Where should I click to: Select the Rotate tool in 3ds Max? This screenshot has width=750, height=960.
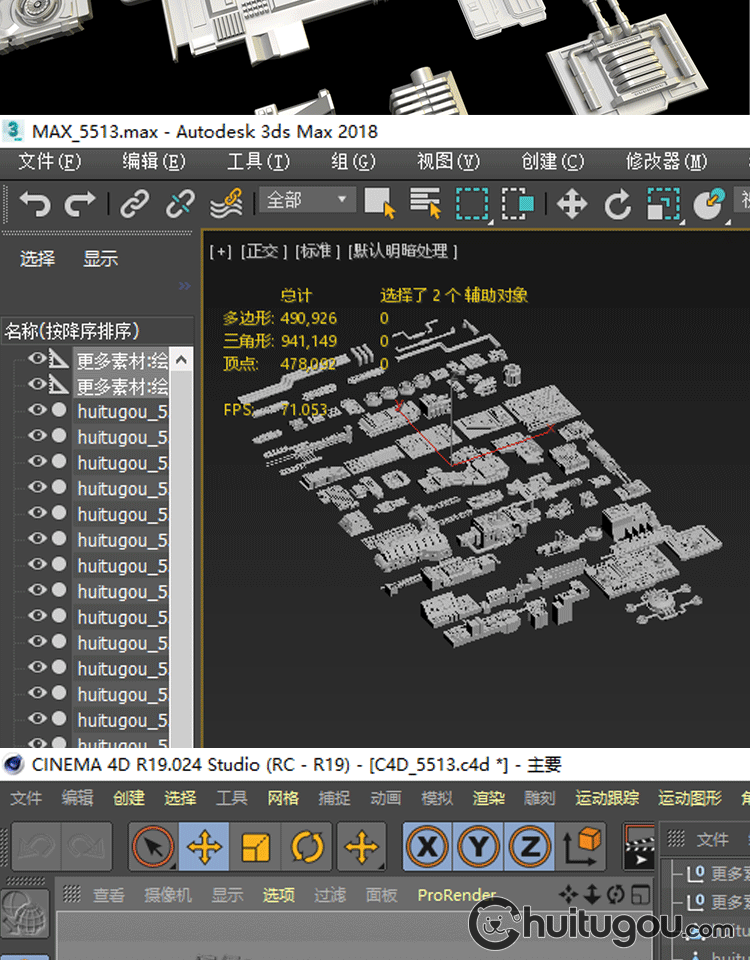tap(618, 204)
